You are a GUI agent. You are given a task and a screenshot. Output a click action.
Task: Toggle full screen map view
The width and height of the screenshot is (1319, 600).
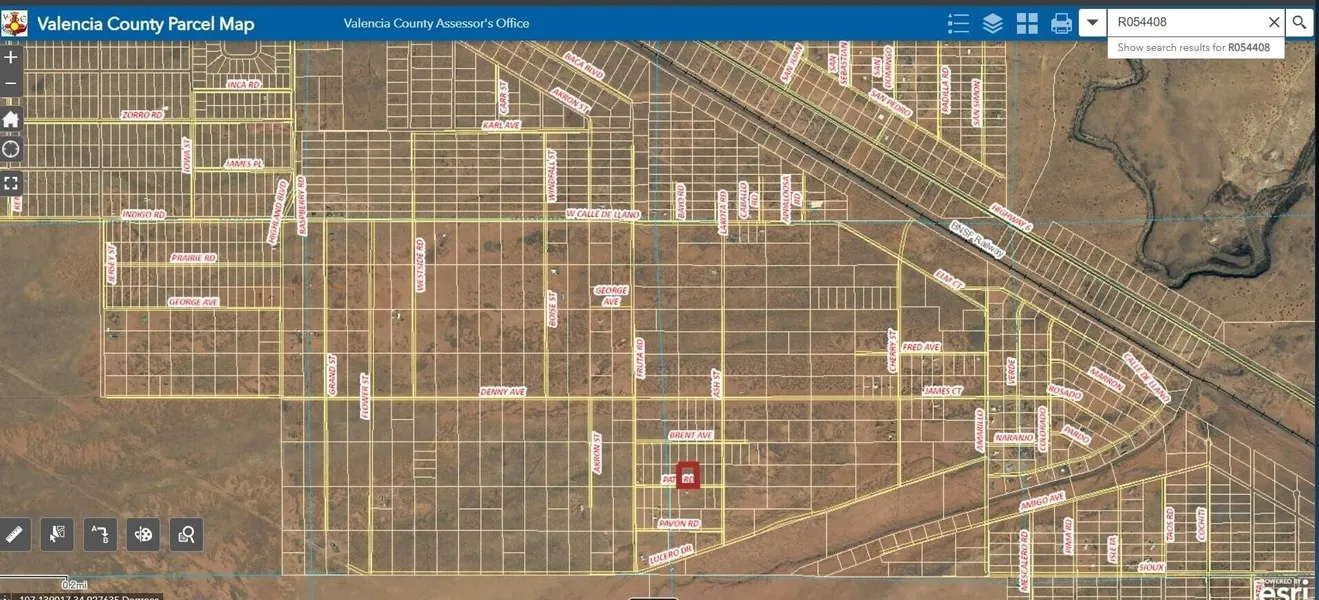(x=11, y=183)
